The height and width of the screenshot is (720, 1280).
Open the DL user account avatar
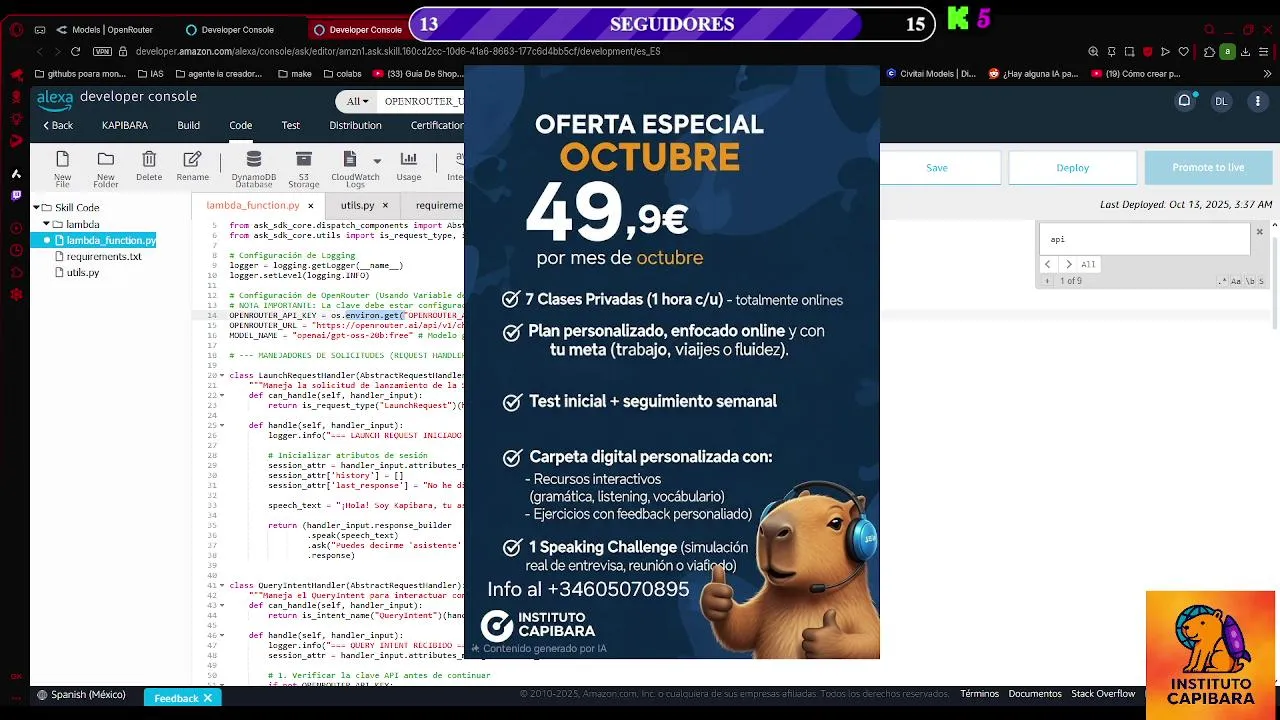click(1221, 101)
